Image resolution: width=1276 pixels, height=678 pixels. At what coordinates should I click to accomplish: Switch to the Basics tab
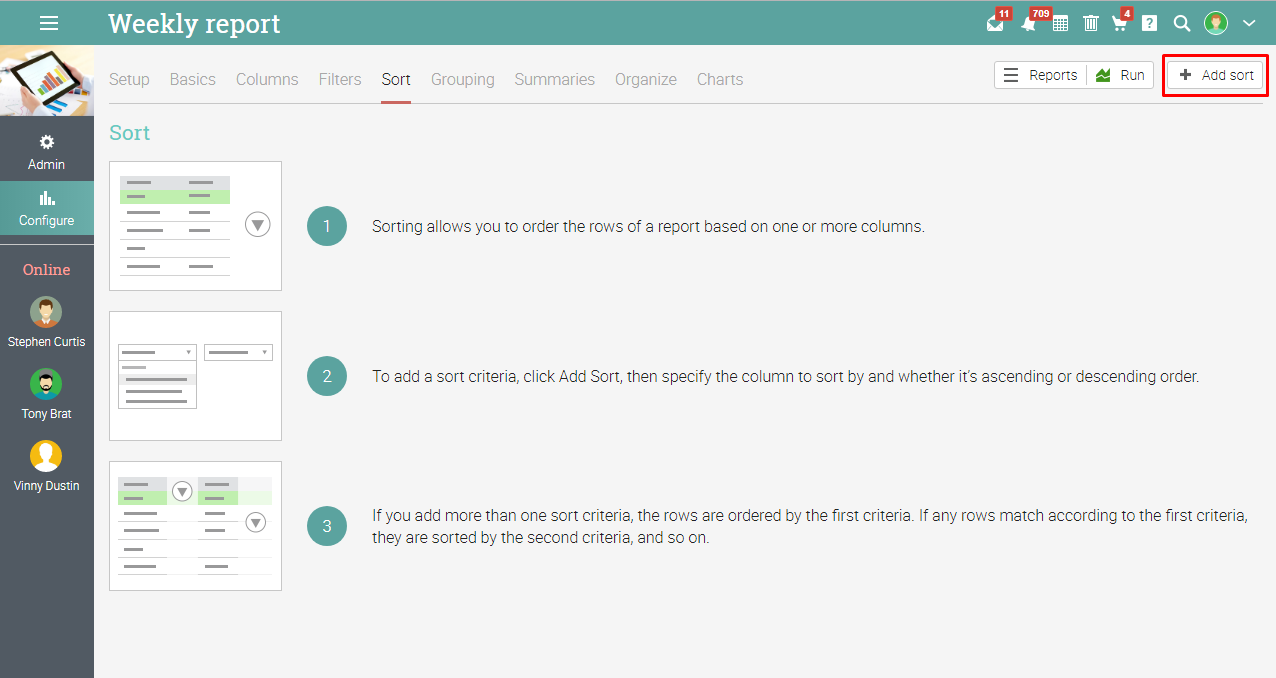pyautogui.click(x=193, y=79)
